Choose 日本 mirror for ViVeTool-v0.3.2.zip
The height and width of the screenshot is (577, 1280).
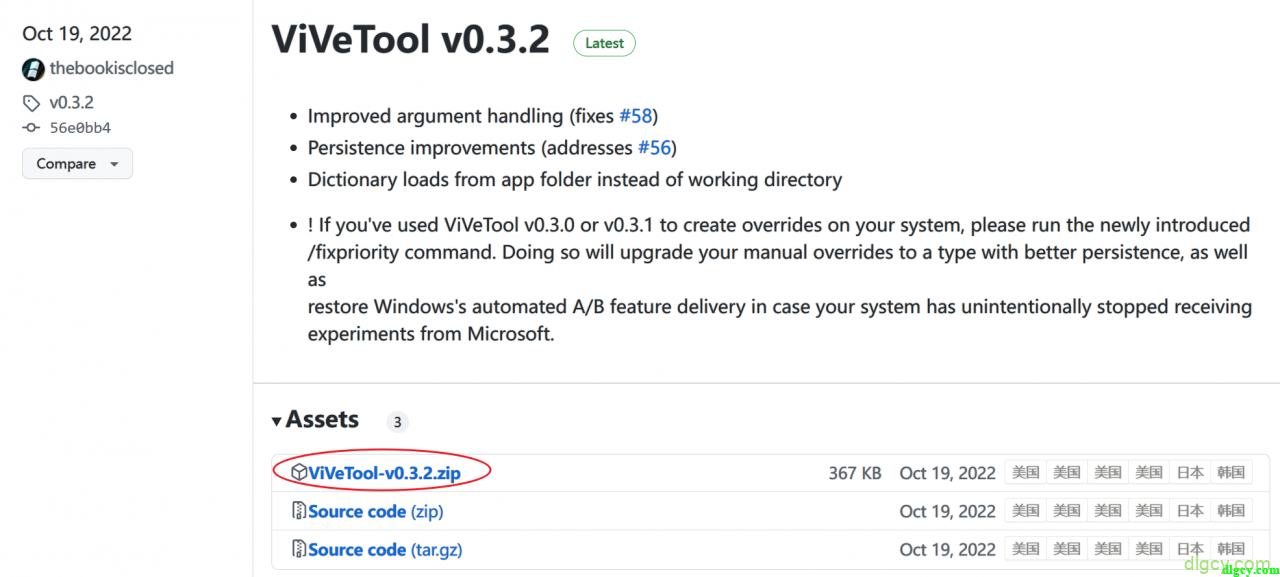(x=1190, y=472)
